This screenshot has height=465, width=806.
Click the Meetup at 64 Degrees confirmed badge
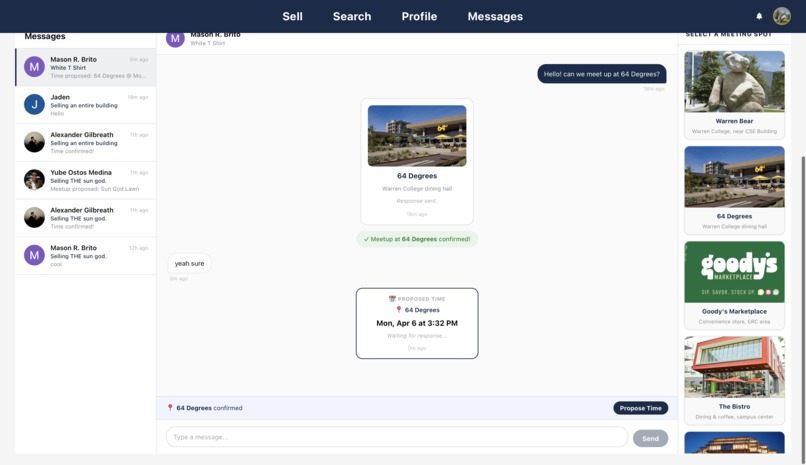tap(417, 239)
